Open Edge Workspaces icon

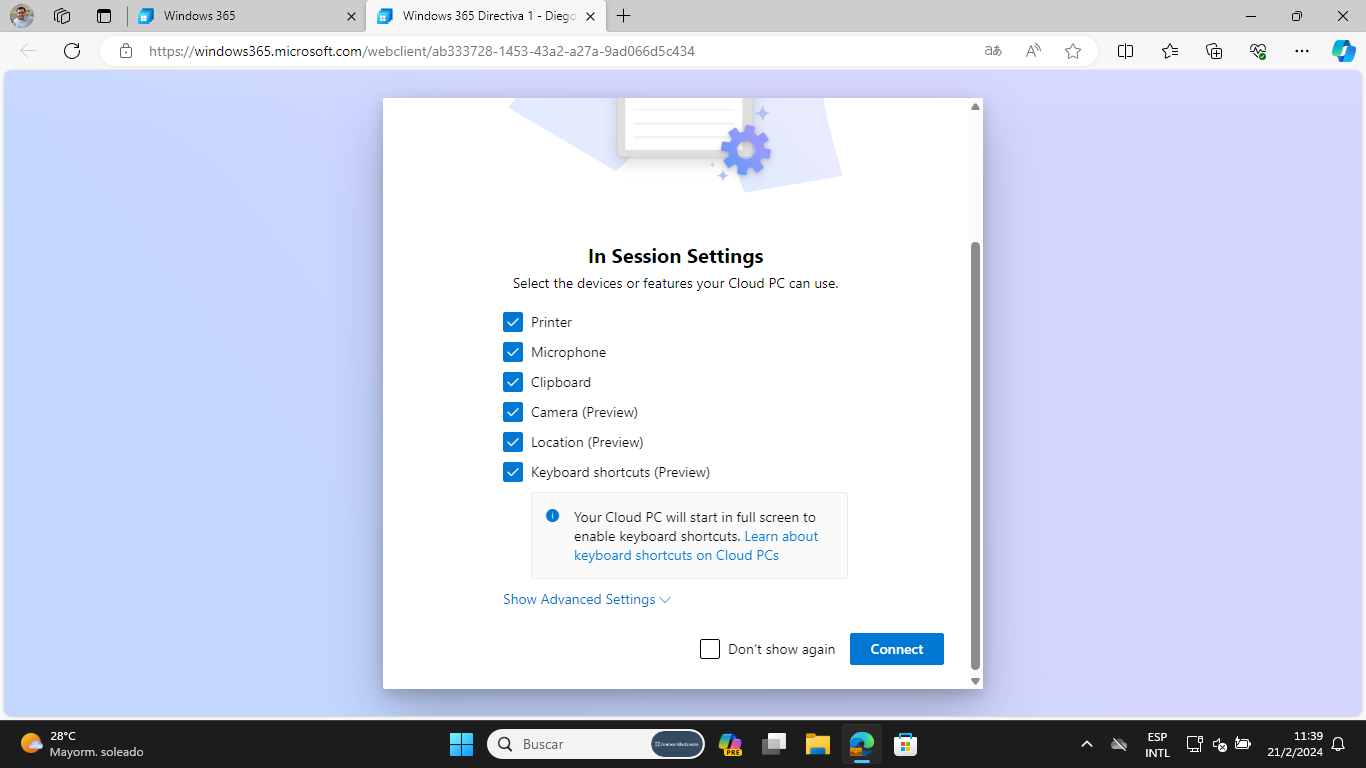[62, 16]
